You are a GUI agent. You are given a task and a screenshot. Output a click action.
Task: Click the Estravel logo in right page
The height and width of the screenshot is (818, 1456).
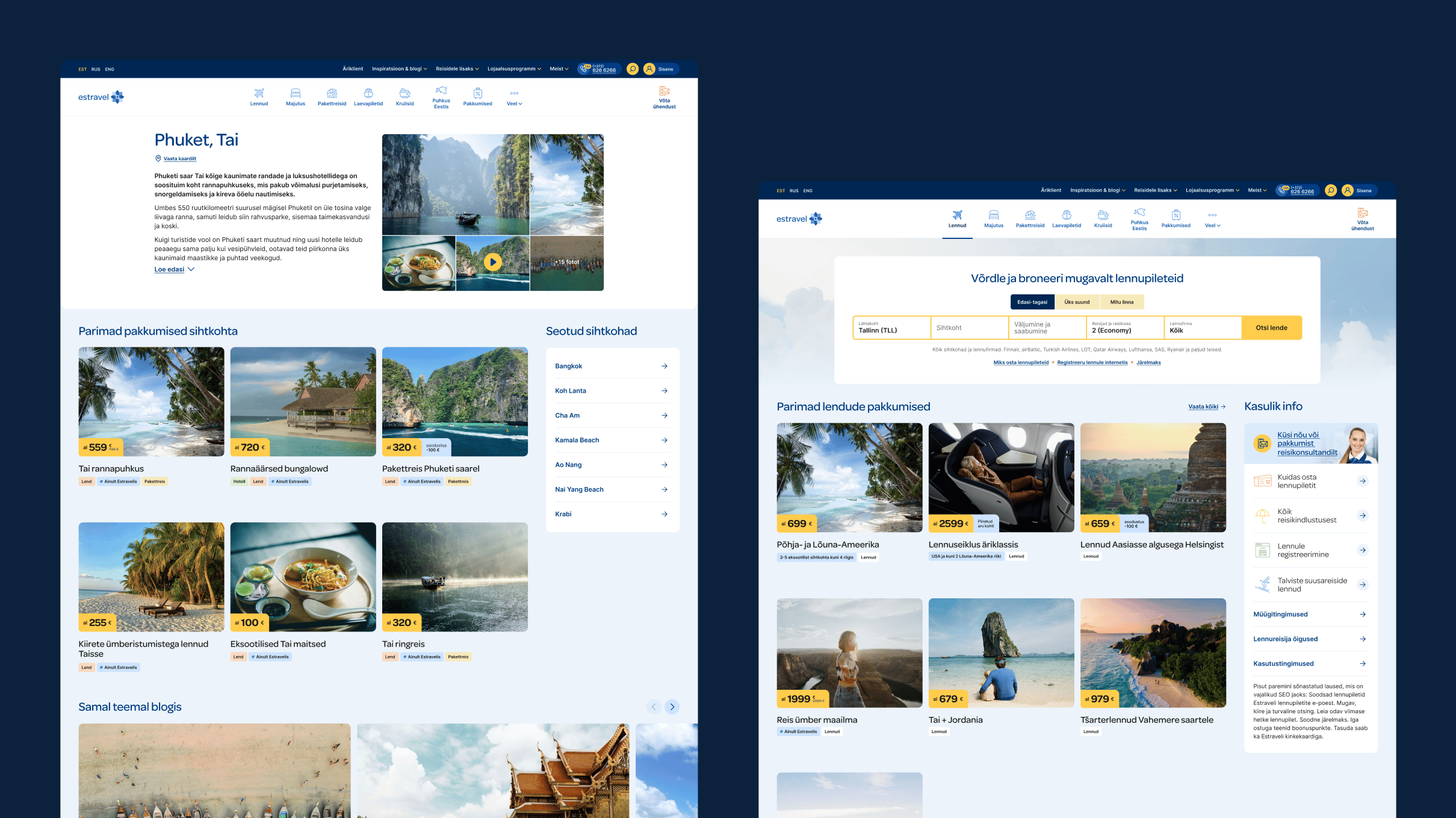(x=799, y=219)
